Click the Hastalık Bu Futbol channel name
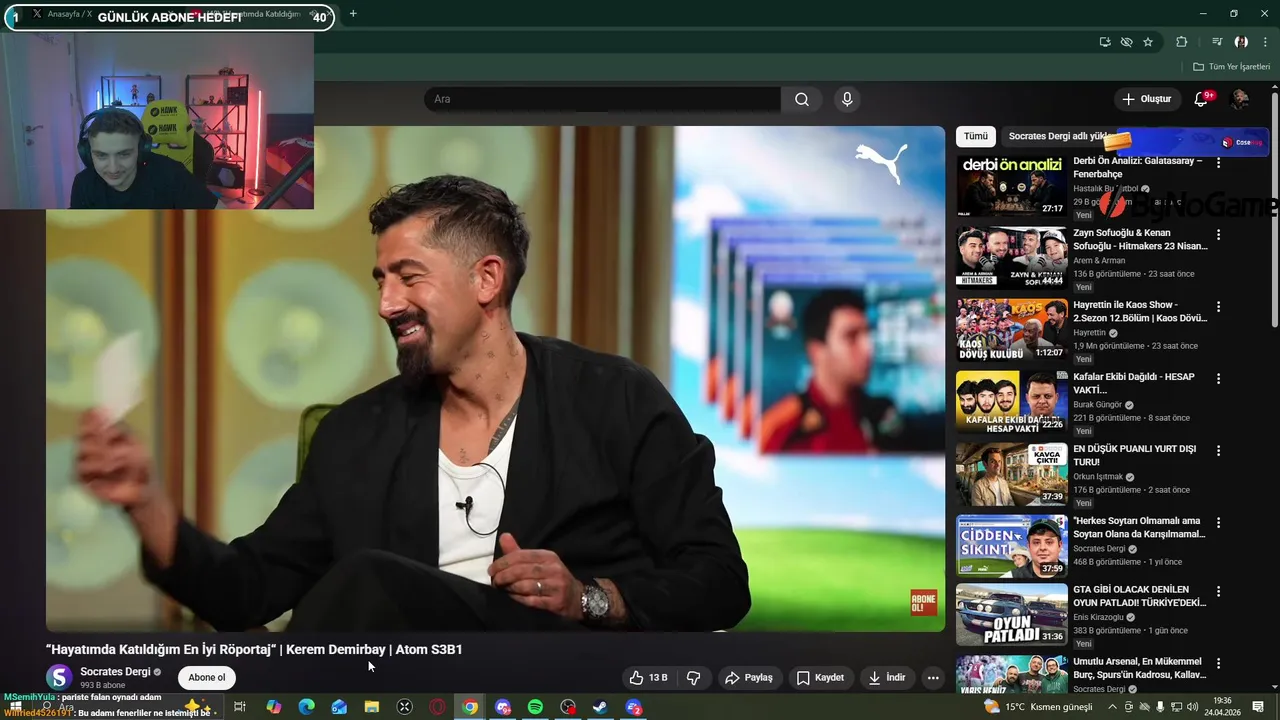Screen dimensions: 1280x720 1106,188
